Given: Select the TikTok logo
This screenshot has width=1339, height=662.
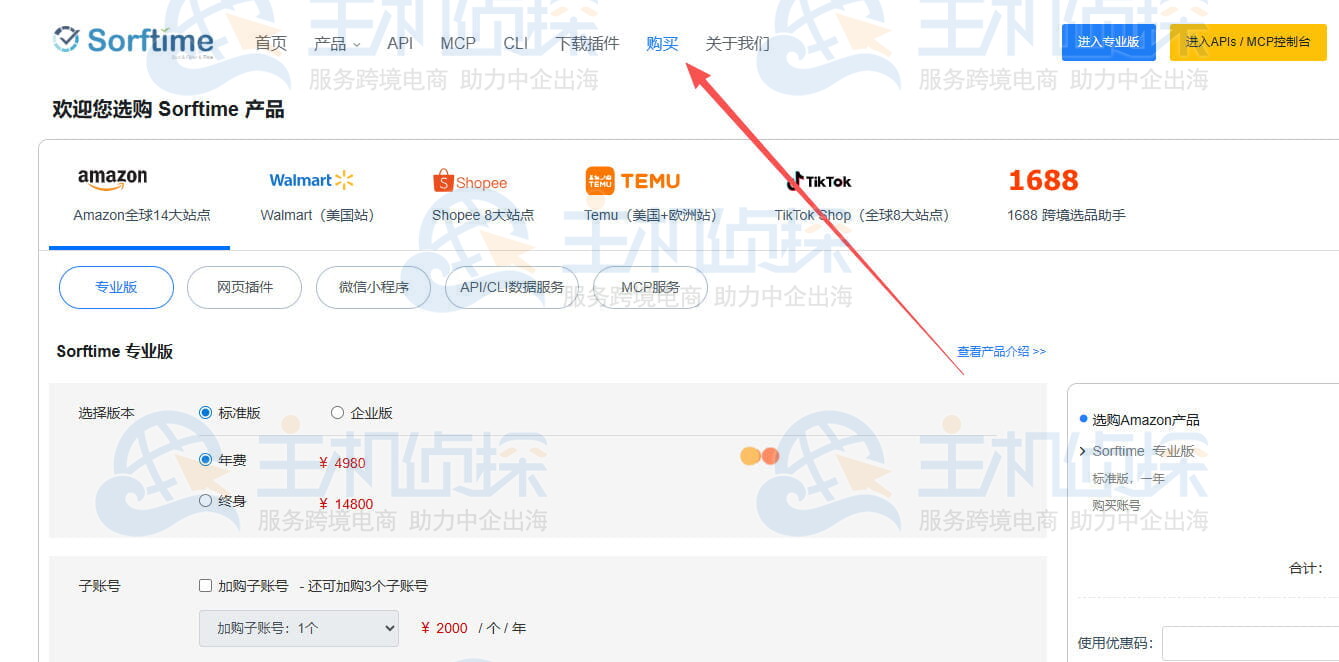Looking at the screenshot, I should click(x=819, y=181).
